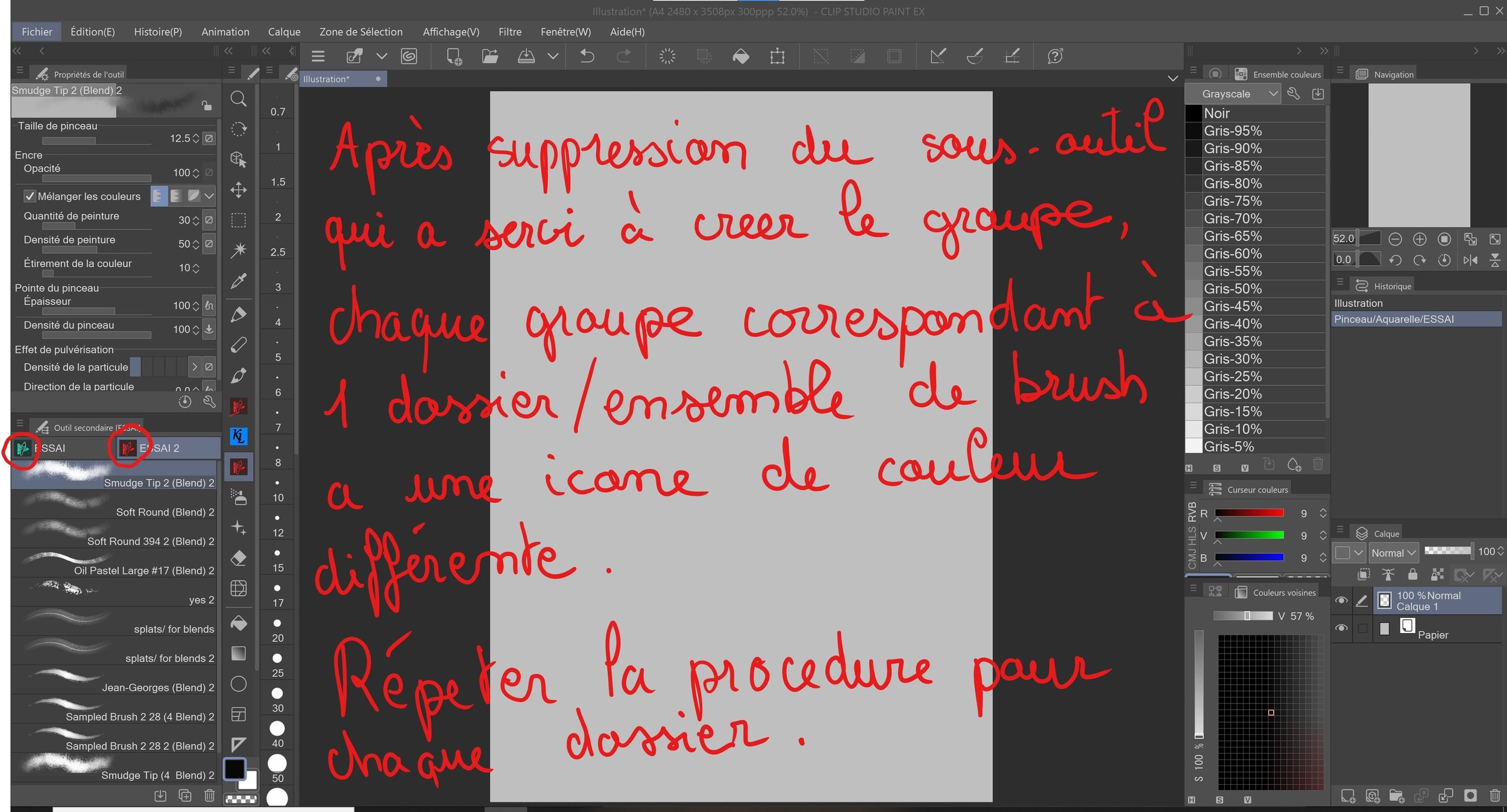Select the Fill bucket tool in toolbar
Screen dimensions: 1507x812
point(239,623)
